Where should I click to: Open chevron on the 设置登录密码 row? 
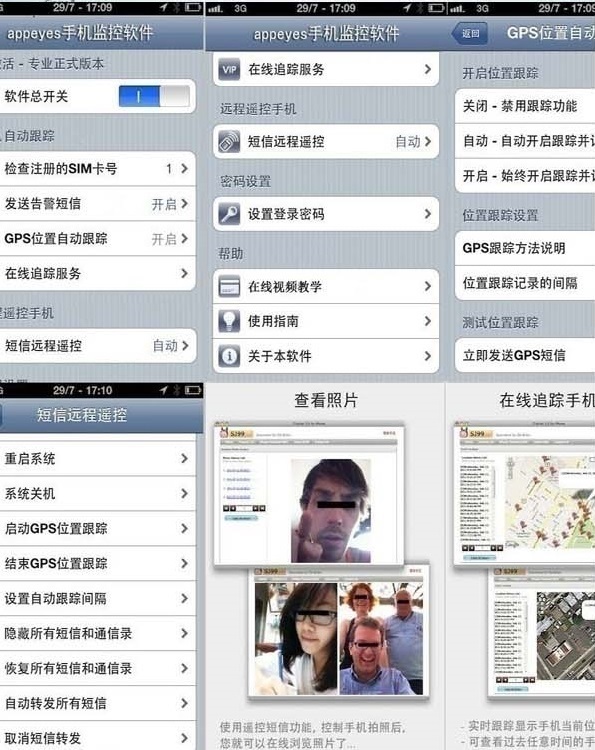point(428,214)
